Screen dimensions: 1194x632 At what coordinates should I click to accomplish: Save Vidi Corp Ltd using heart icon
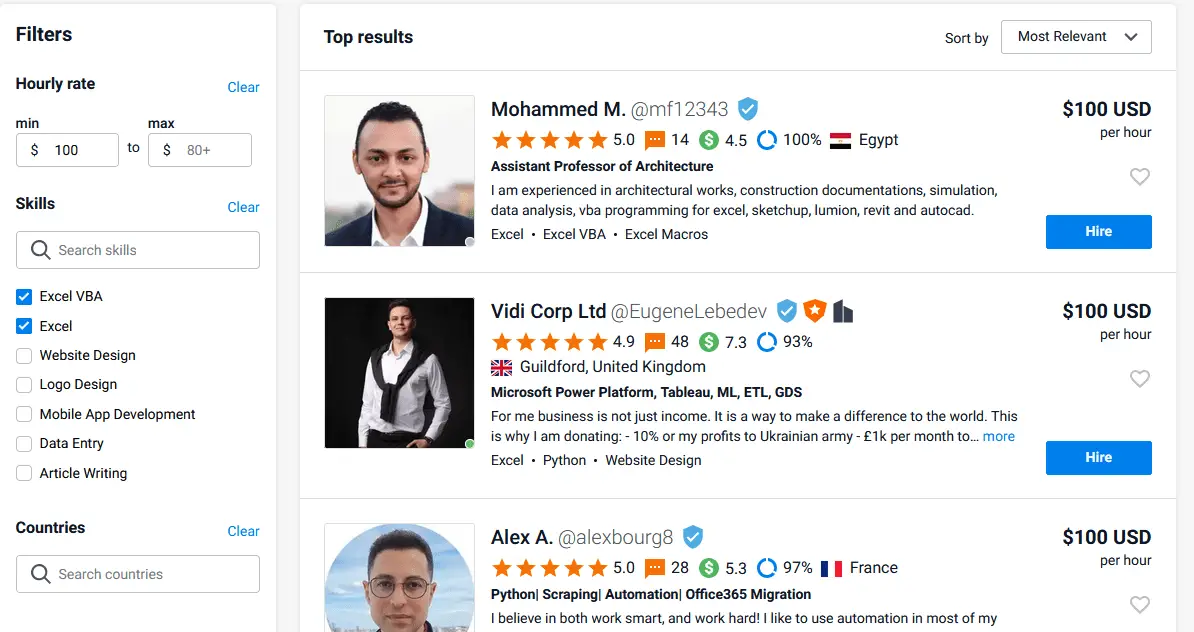[1139, 379]
